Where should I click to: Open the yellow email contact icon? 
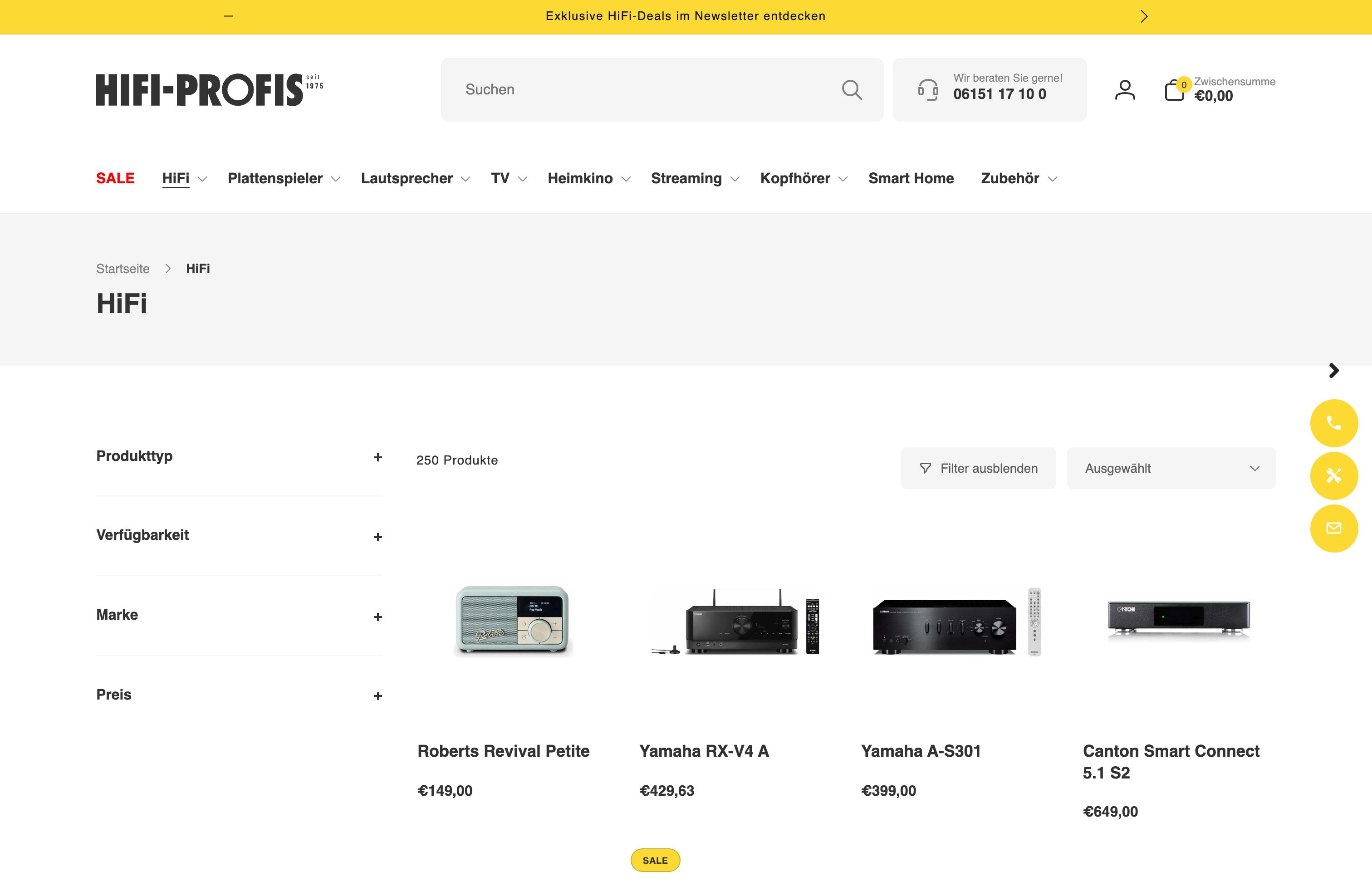pos(1333,528)
